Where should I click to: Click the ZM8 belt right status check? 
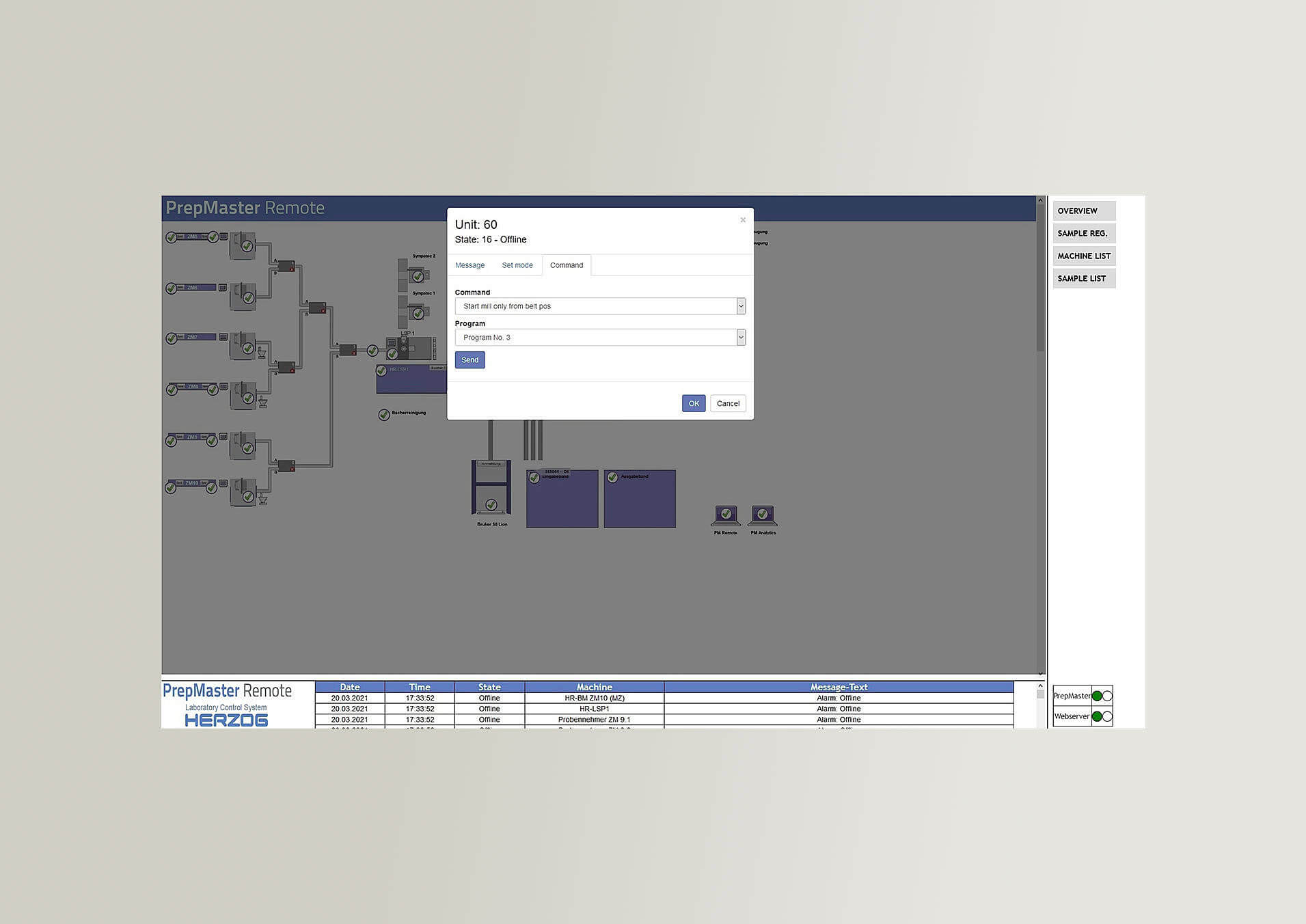click(213, 390)
